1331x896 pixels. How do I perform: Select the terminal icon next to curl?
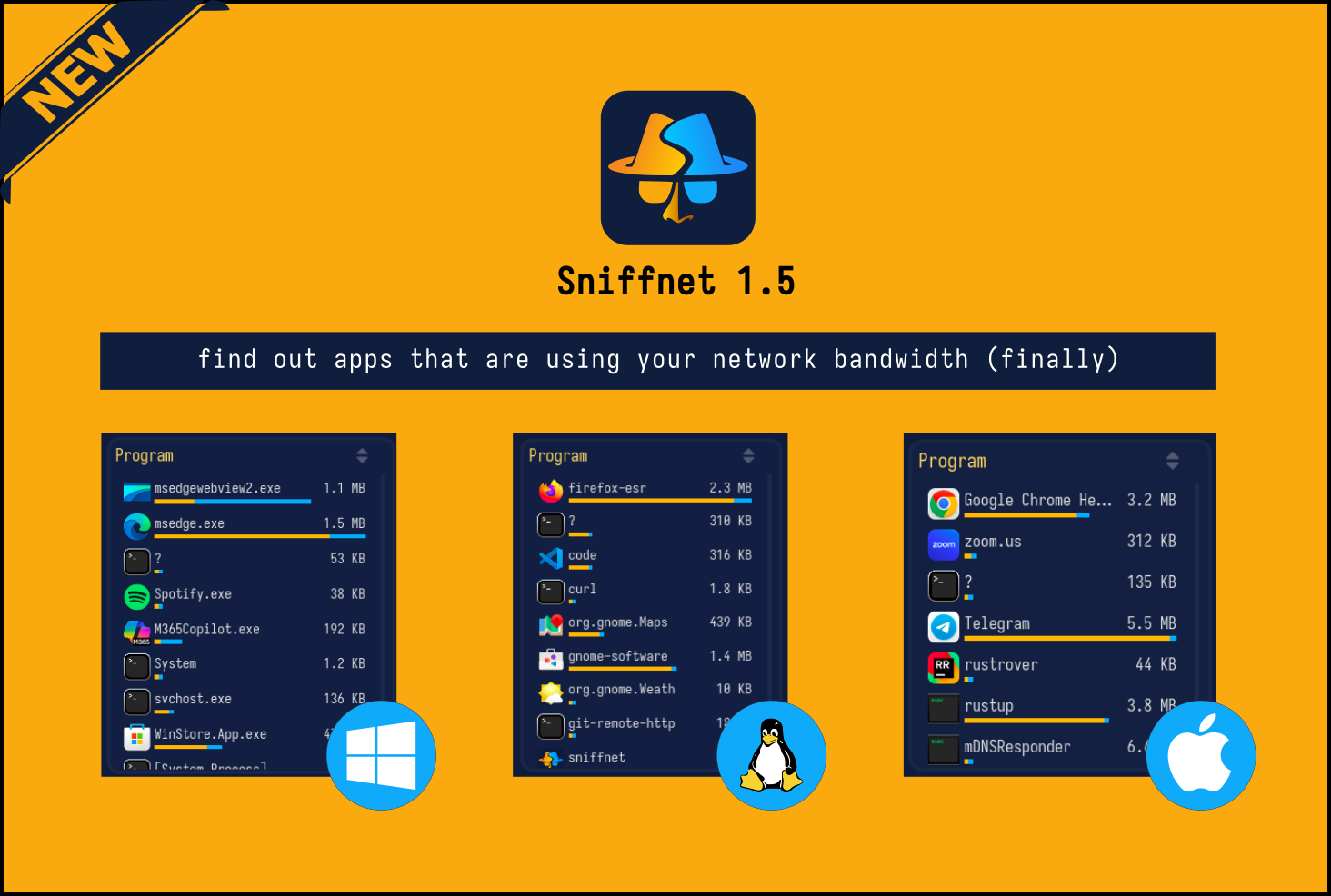(x=551, y=592)
